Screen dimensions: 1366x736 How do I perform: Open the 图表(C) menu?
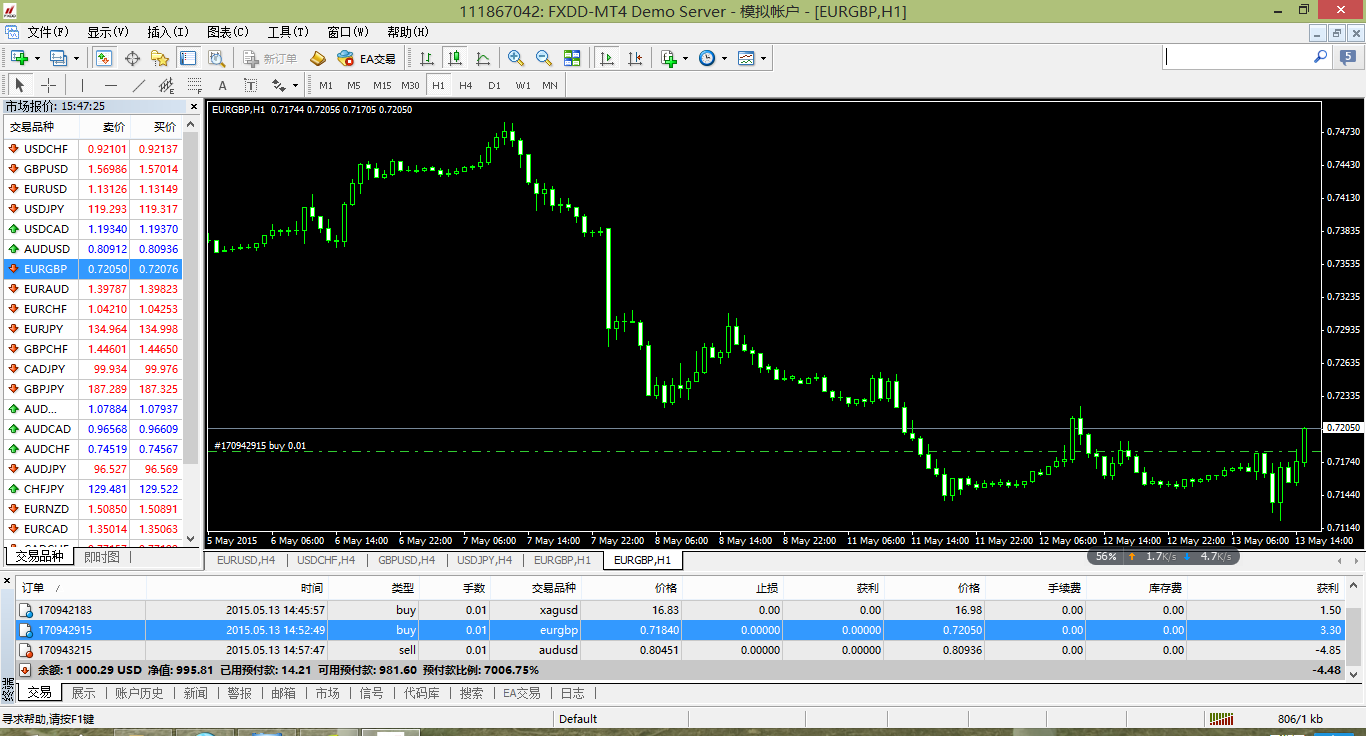point(227,32)
